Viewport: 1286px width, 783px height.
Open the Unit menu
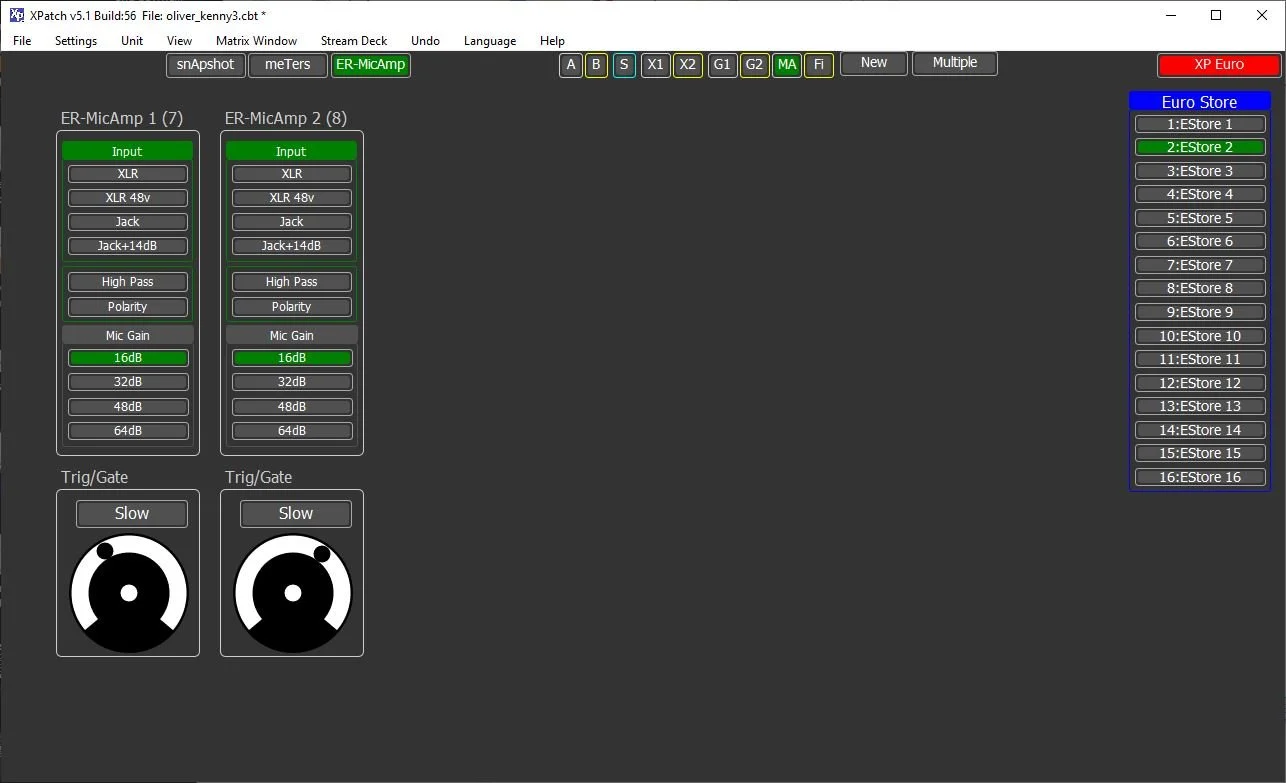[x=132, y=41]
